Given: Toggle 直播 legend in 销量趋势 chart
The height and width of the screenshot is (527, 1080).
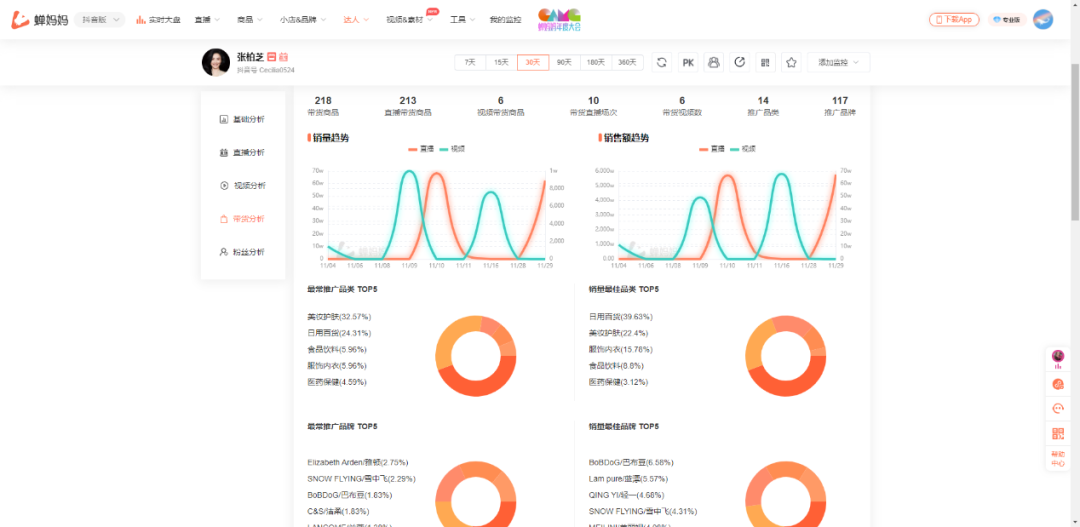Looking at the screenshot, I should click(422, 149).
